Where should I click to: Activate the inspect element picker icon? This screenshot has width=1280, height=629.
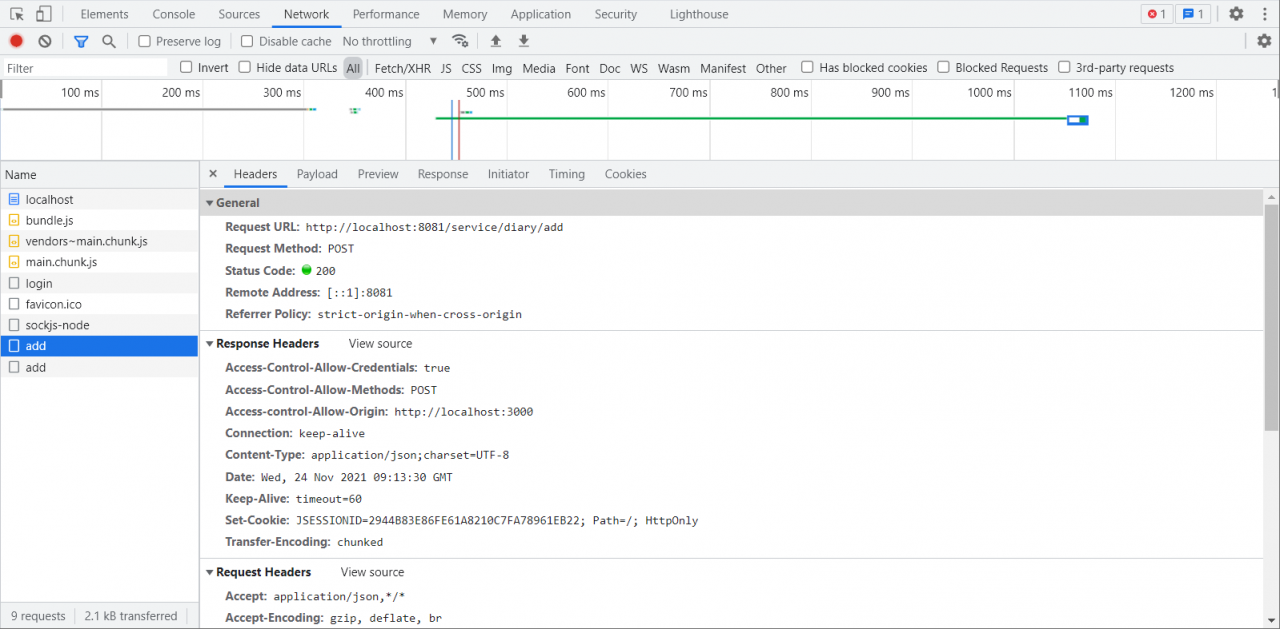[x=17, y=14]
